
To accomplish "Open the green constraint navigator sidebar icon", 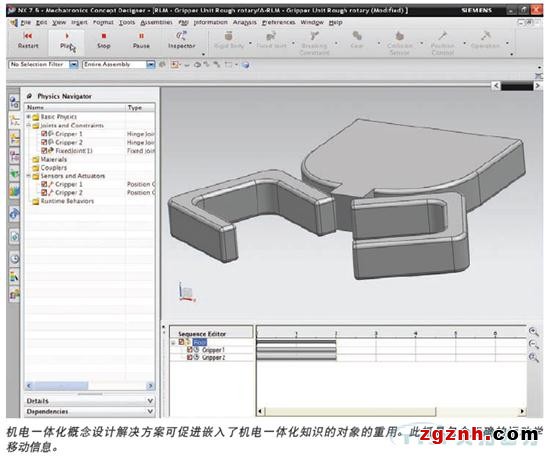I will click(14, 174).
